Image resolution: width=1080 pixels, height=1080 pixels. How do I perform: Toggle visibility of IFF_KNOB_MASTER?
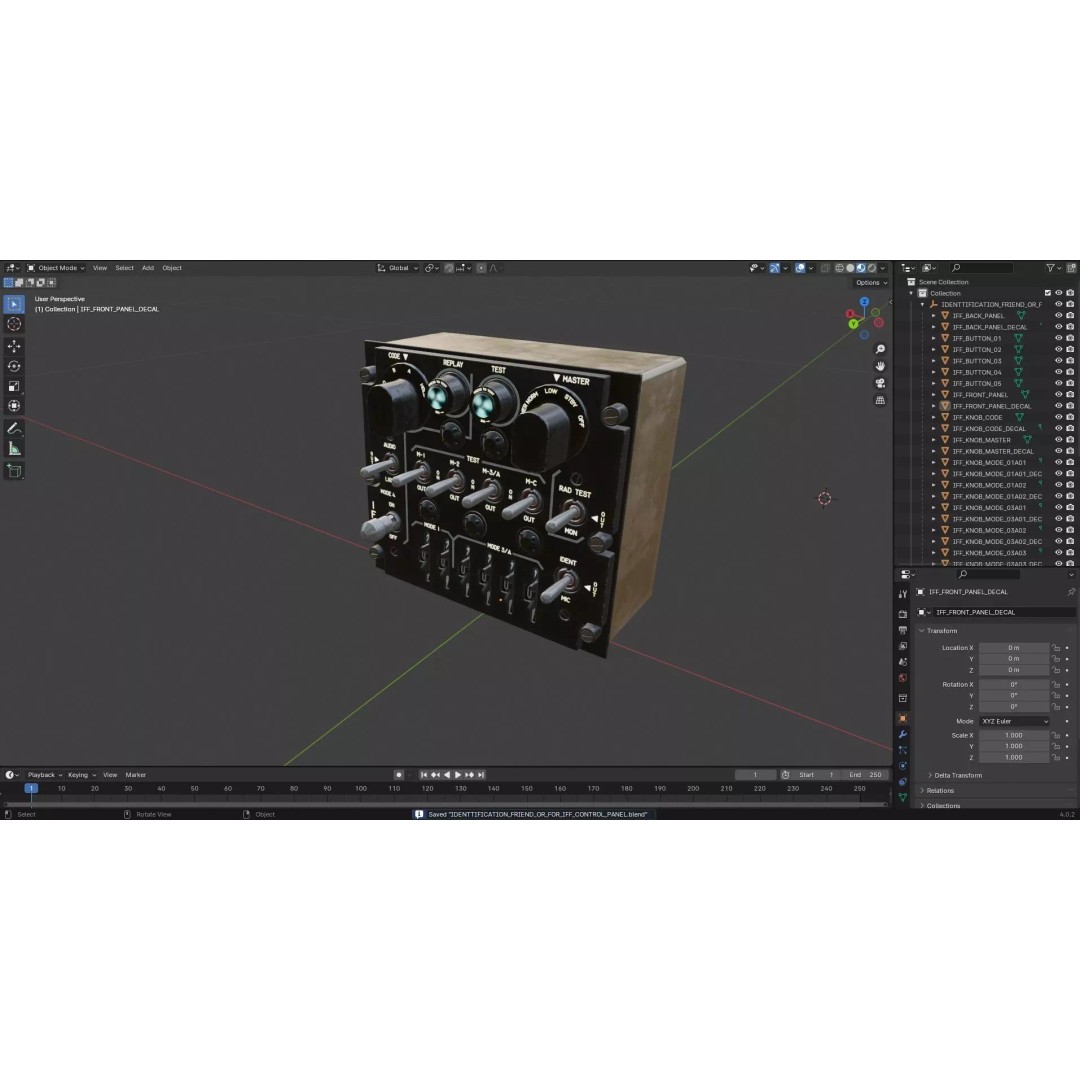1058,439
